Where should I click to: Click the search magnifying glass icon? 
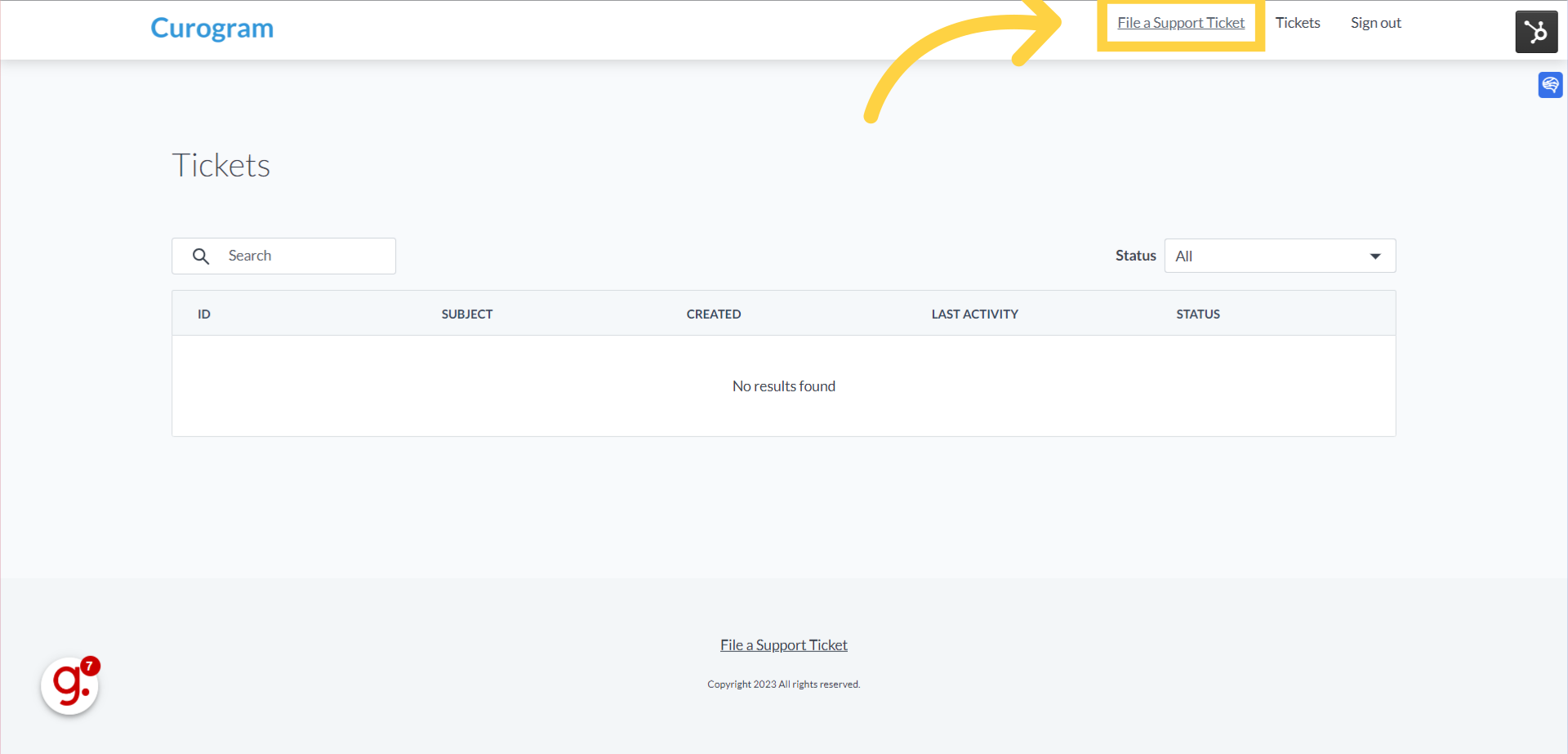tap(201, 256)
